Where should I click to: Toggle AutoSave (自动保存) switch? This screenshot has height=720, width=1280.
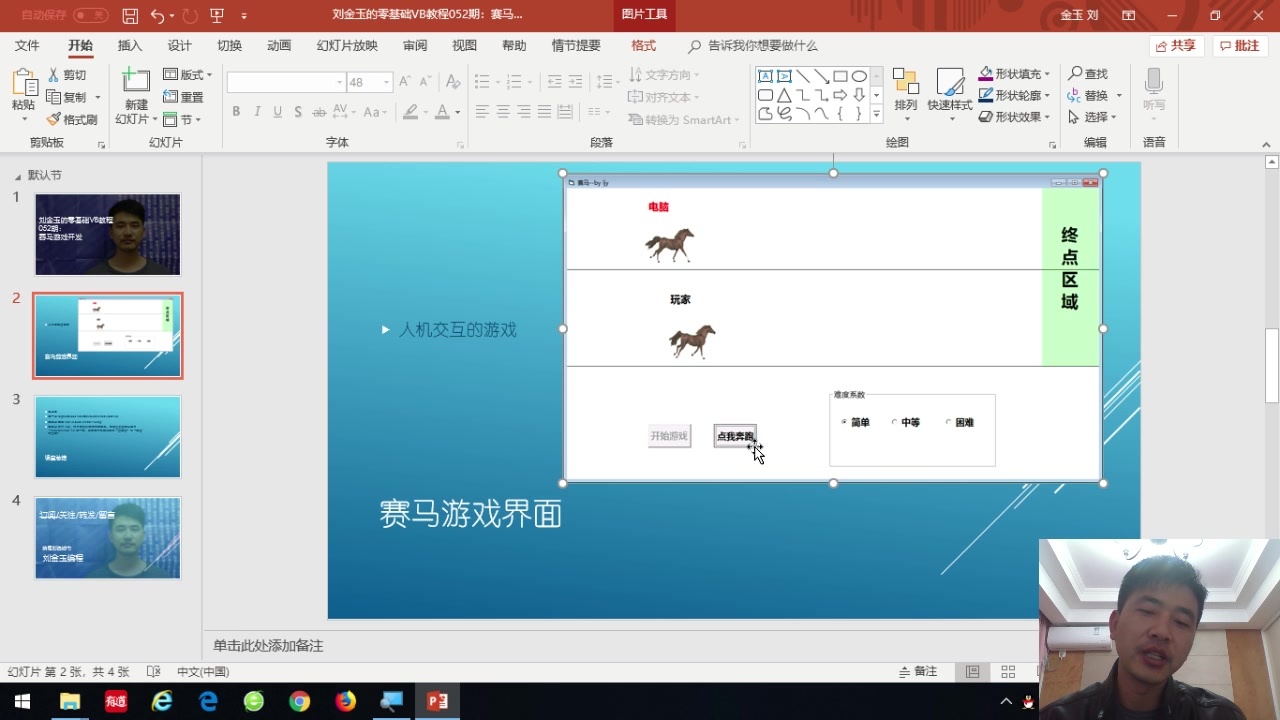90,16
